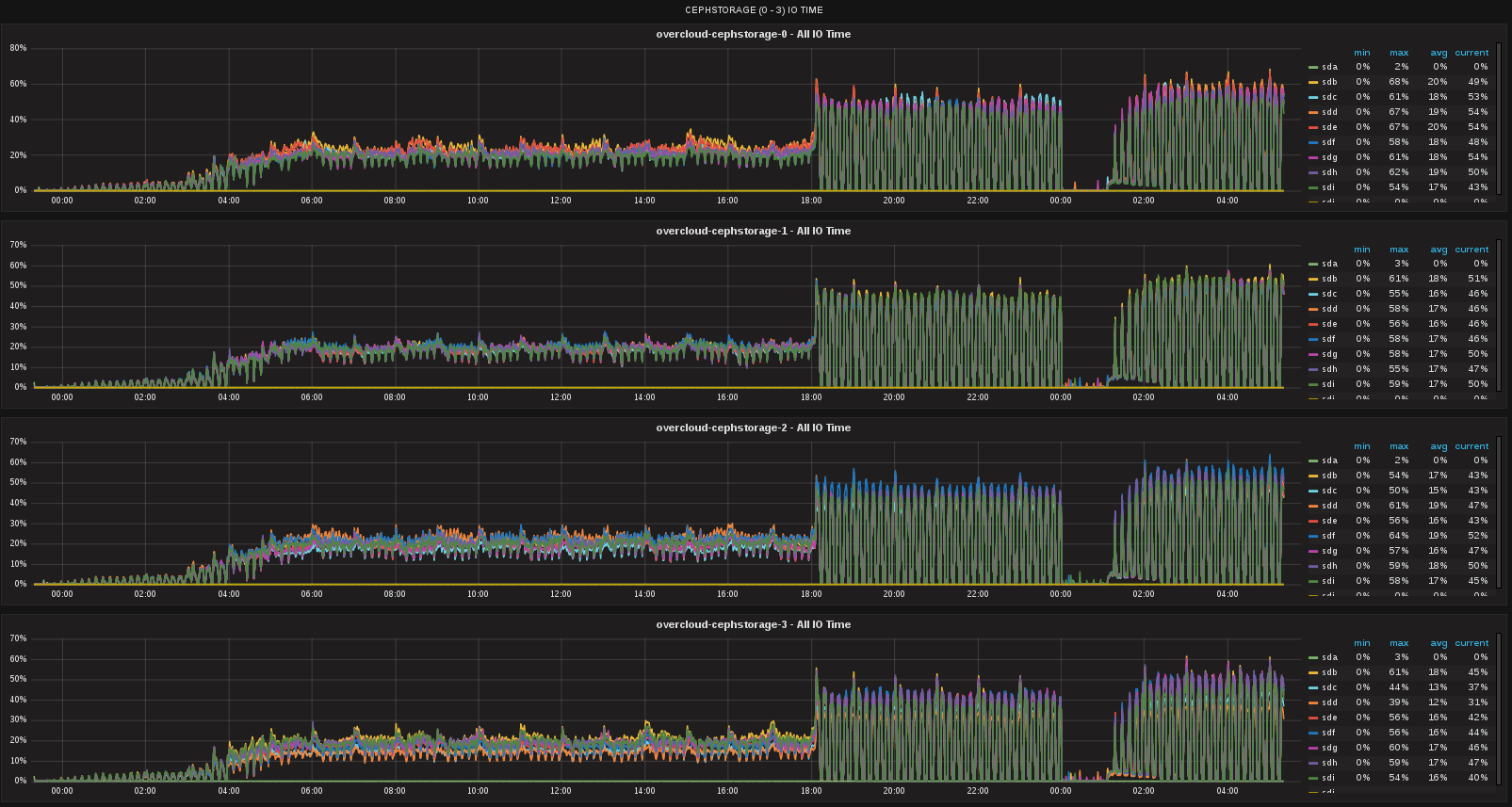Click sdg color swatch in cephstorage-2 legend
This screenshot has width=1512, height=807.
(1313, 551)
